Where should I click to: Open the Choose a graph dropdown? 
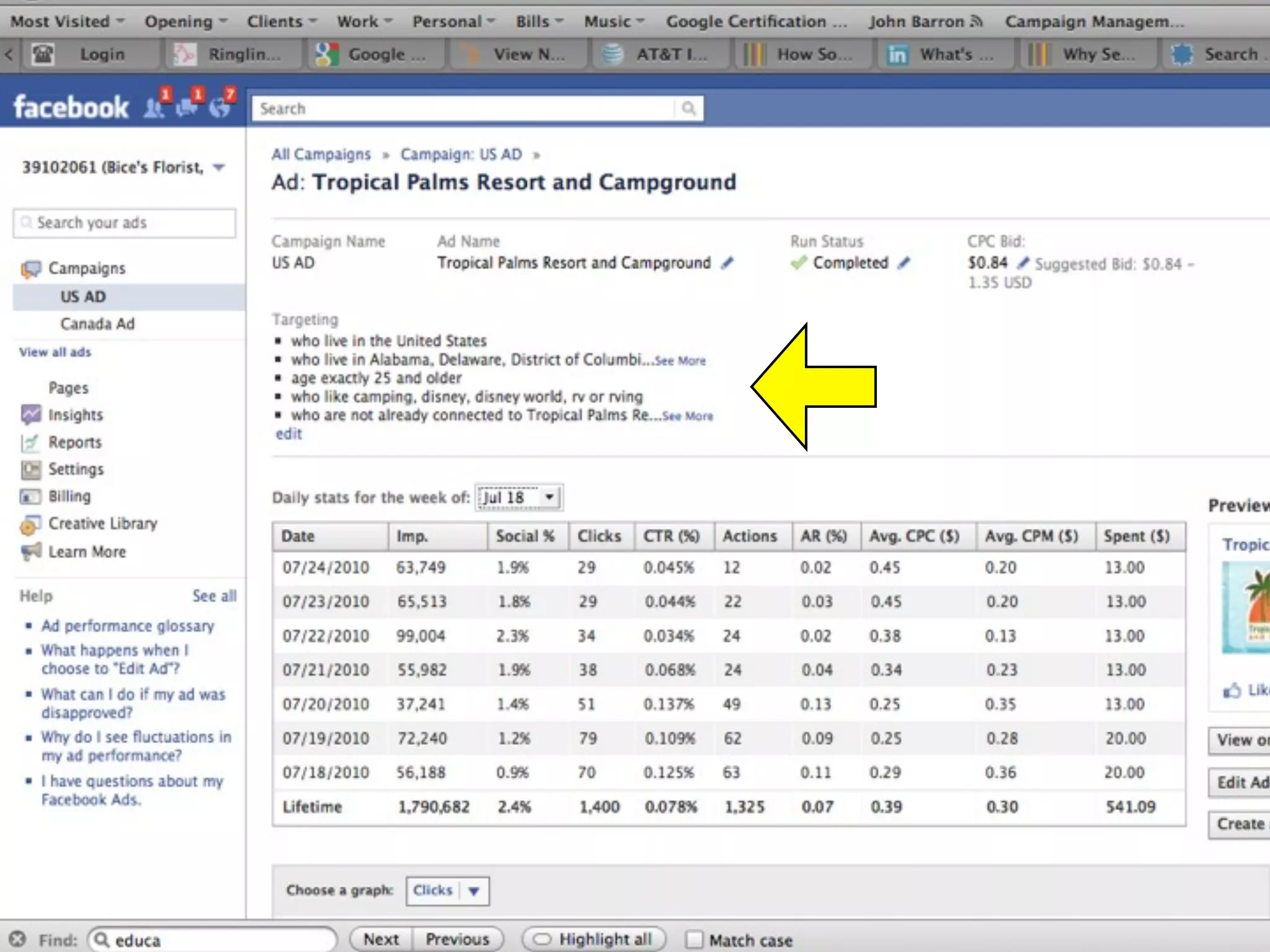(x=447, y=891)
